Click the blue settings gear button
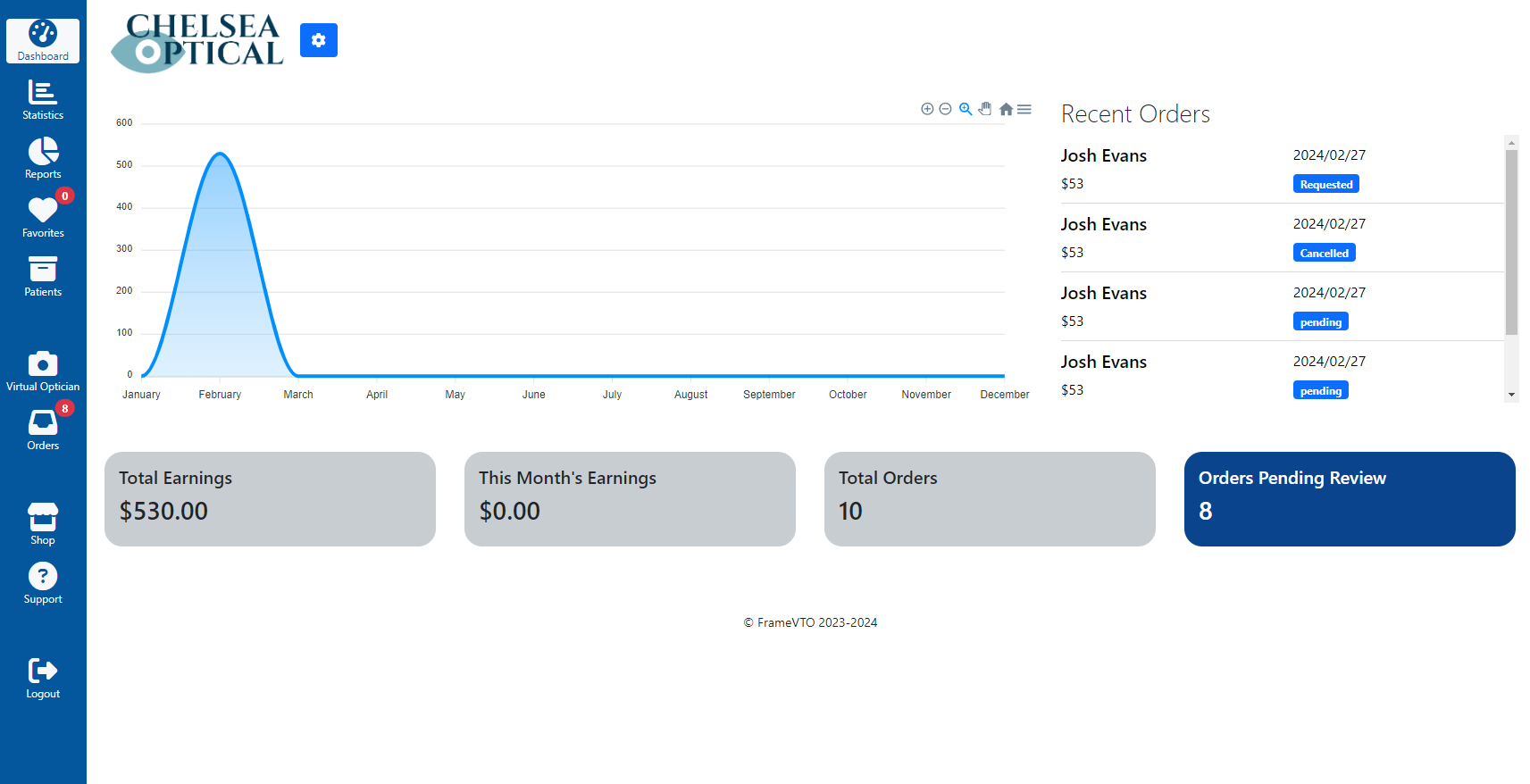Screen dimensions: 1530x784 click(x=318, y=40)
